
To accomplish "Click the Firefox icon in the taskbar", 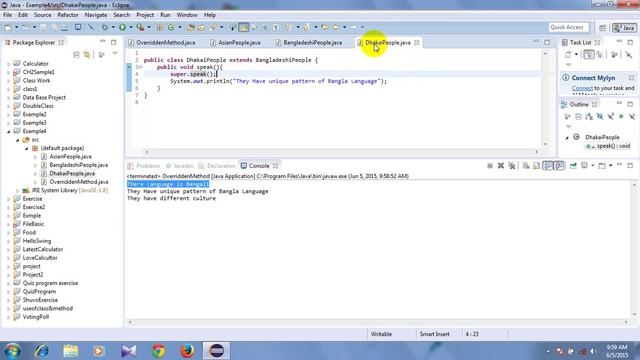I will pyautogui.click(x=187, y=351).
